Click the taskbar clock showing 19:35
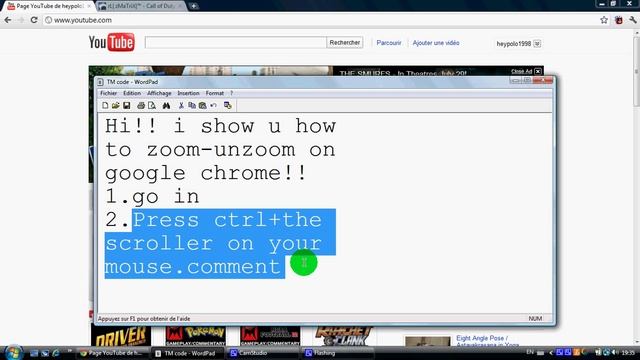The width and height of the screenshot is (640, 360). [x=629, y=352]
